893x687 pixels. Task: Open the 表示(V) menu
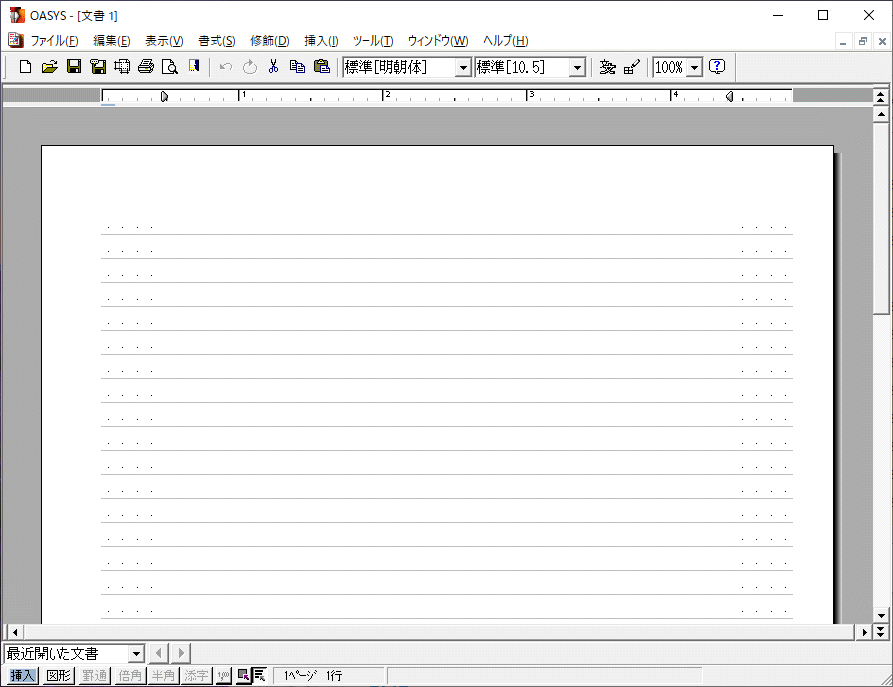coord(164,40)
